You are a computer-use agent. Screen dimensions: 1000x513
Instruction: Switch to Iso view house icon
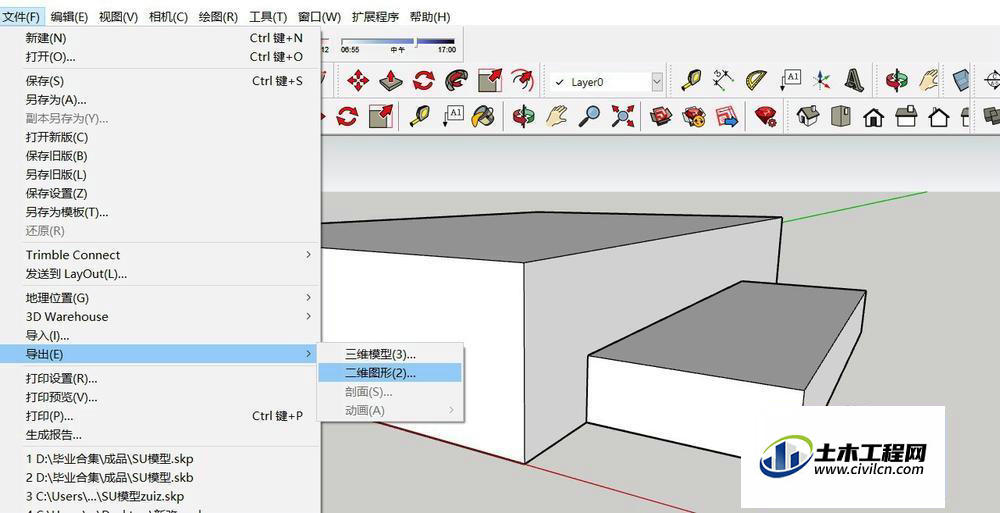click(x=808, y=116)
